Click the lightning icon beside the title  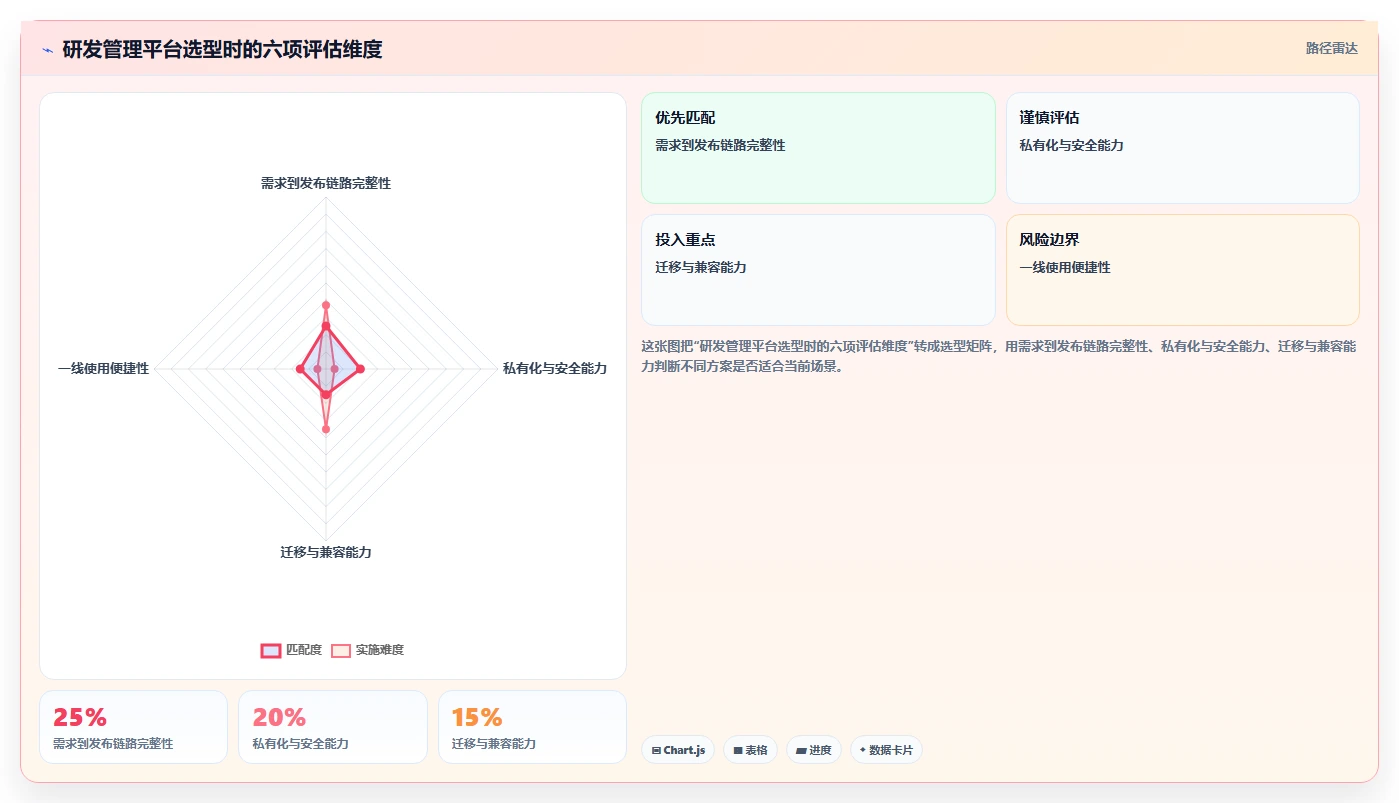click(x=48, y=50)
